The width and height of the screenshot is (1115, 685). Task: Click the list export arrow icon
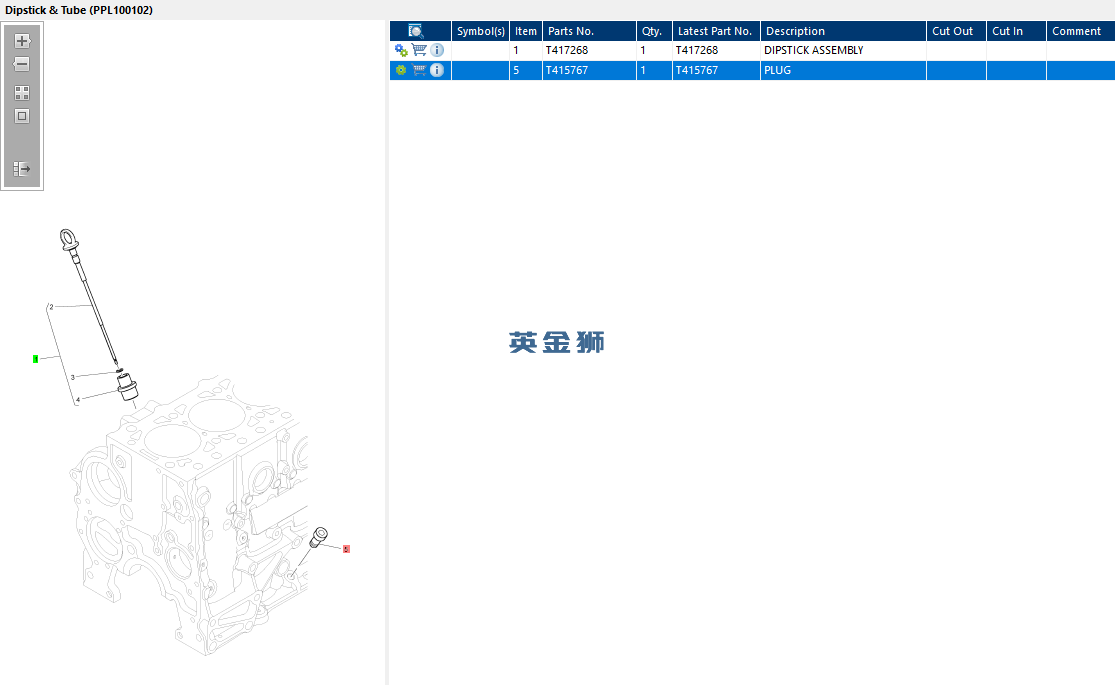(22, 169)
